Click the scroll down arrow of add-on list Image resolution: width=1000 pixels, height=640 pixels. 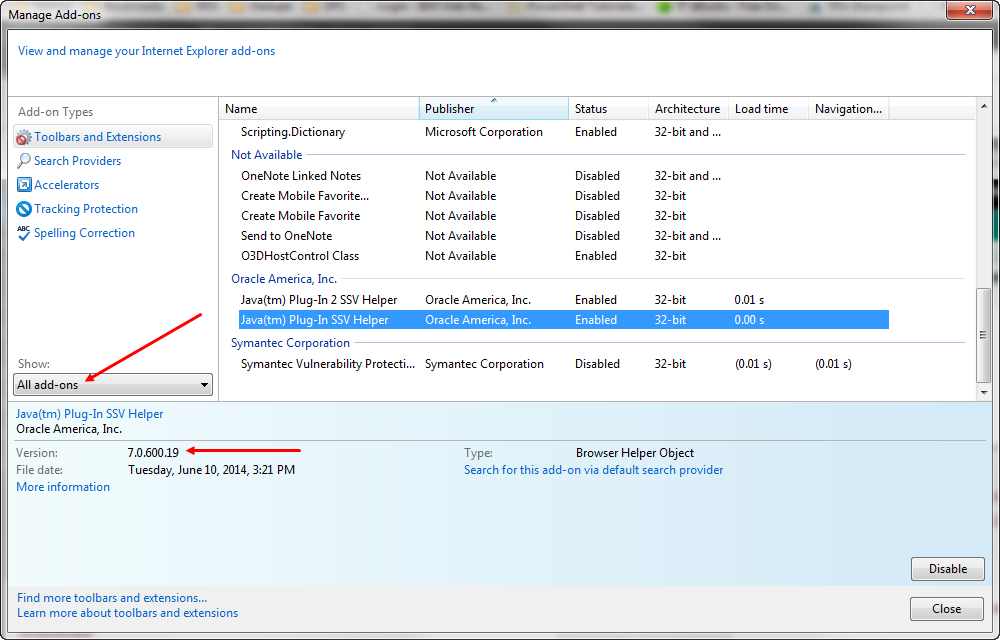coord(983,393)
